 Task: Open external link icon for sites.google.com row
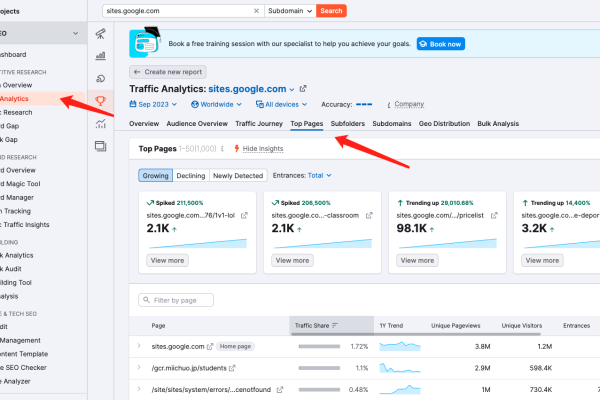pos(210,346)
